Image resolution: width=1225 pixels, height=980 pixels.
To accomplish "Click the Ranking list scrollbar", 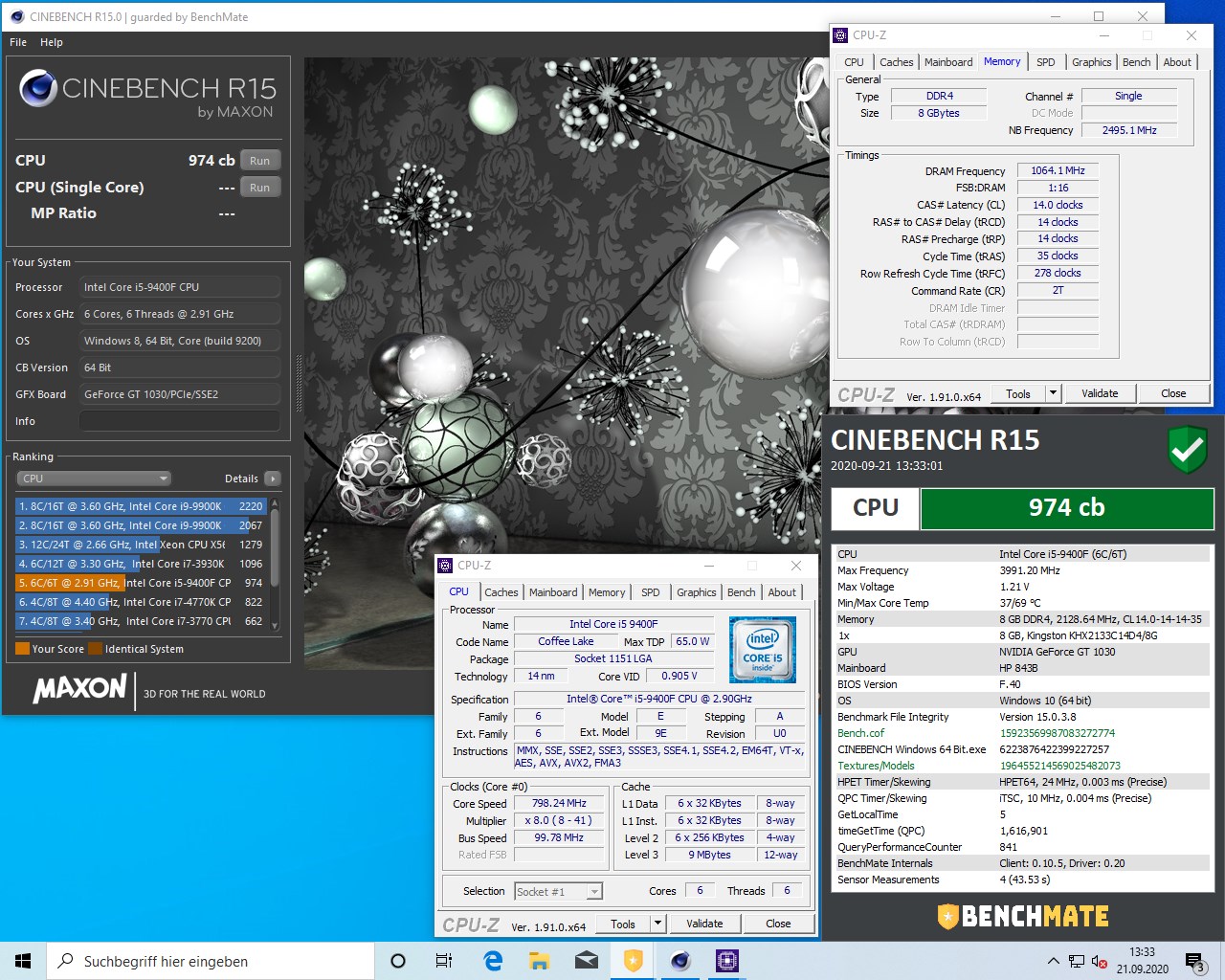I will pyautogui.click(x=275, y=564).
